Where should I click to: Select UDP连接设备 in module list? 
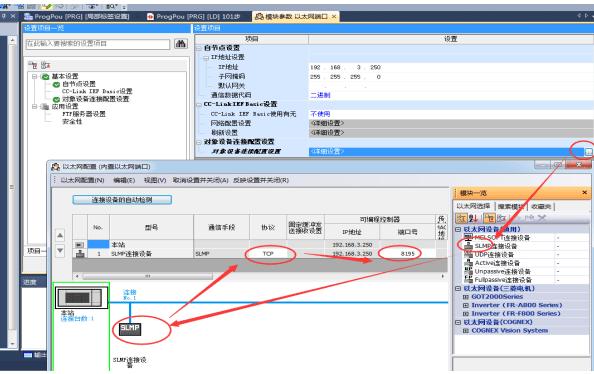coord(494,254)
